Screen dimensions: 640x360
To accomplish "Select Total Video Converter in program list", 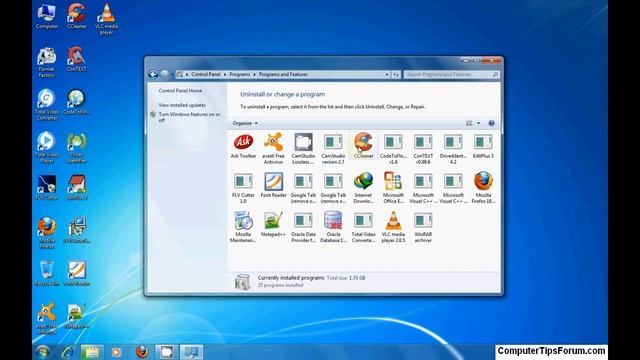I will tap(363, 227).
